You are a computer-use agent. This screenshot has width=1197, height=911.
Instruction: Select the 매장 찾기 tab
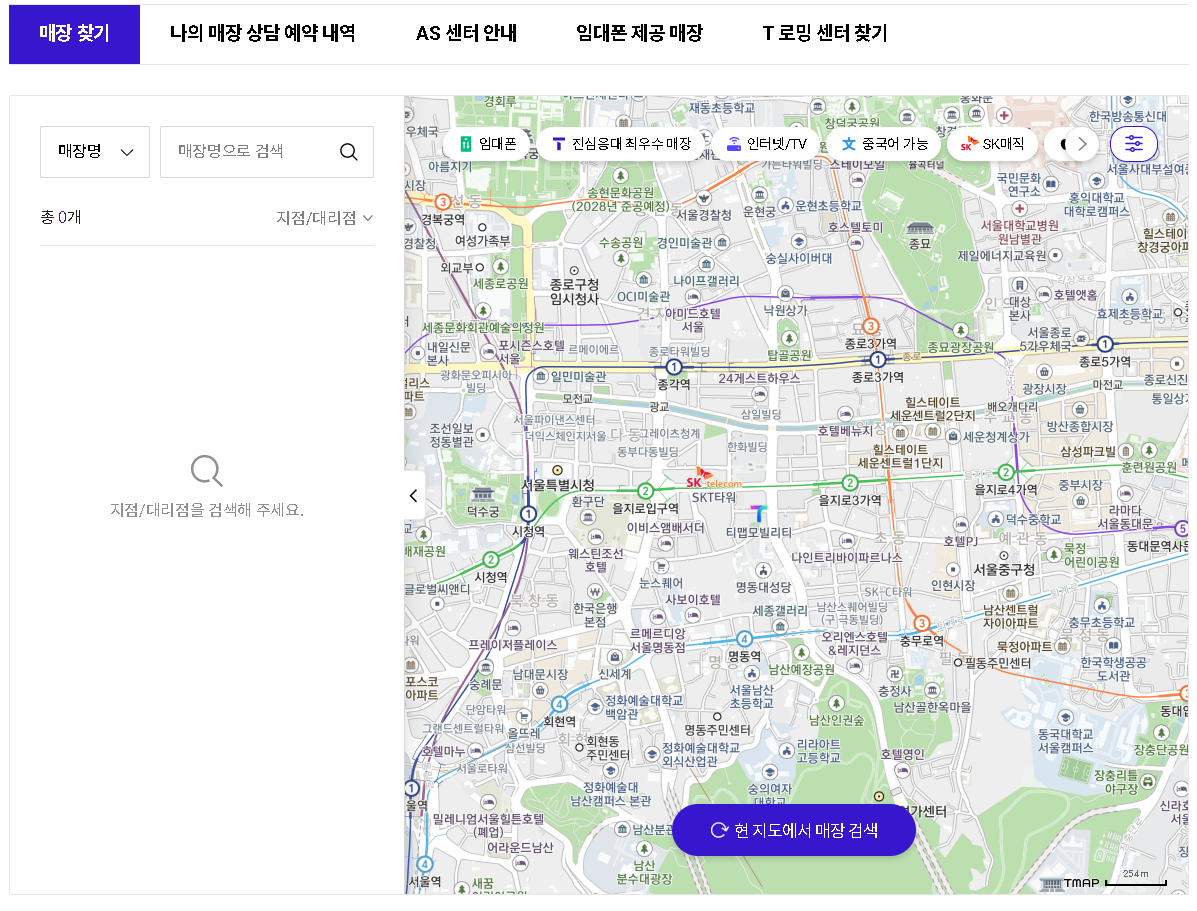(74, 34)
